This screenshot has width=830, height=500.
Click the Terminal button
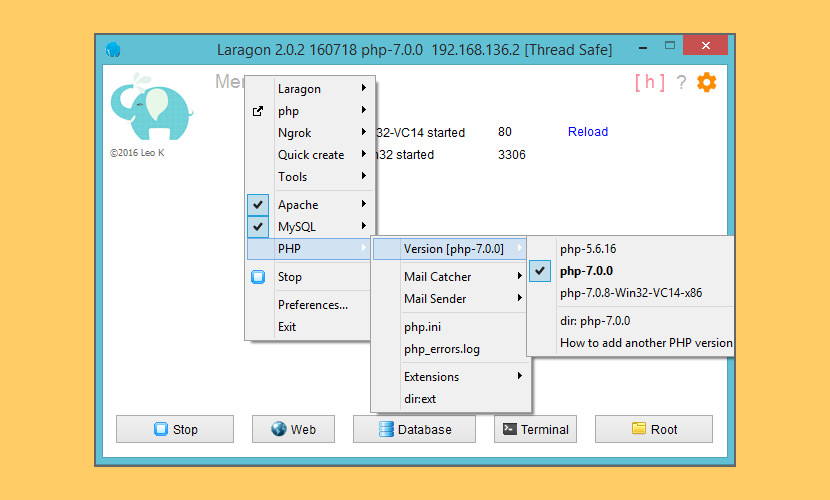coord(535,429)
